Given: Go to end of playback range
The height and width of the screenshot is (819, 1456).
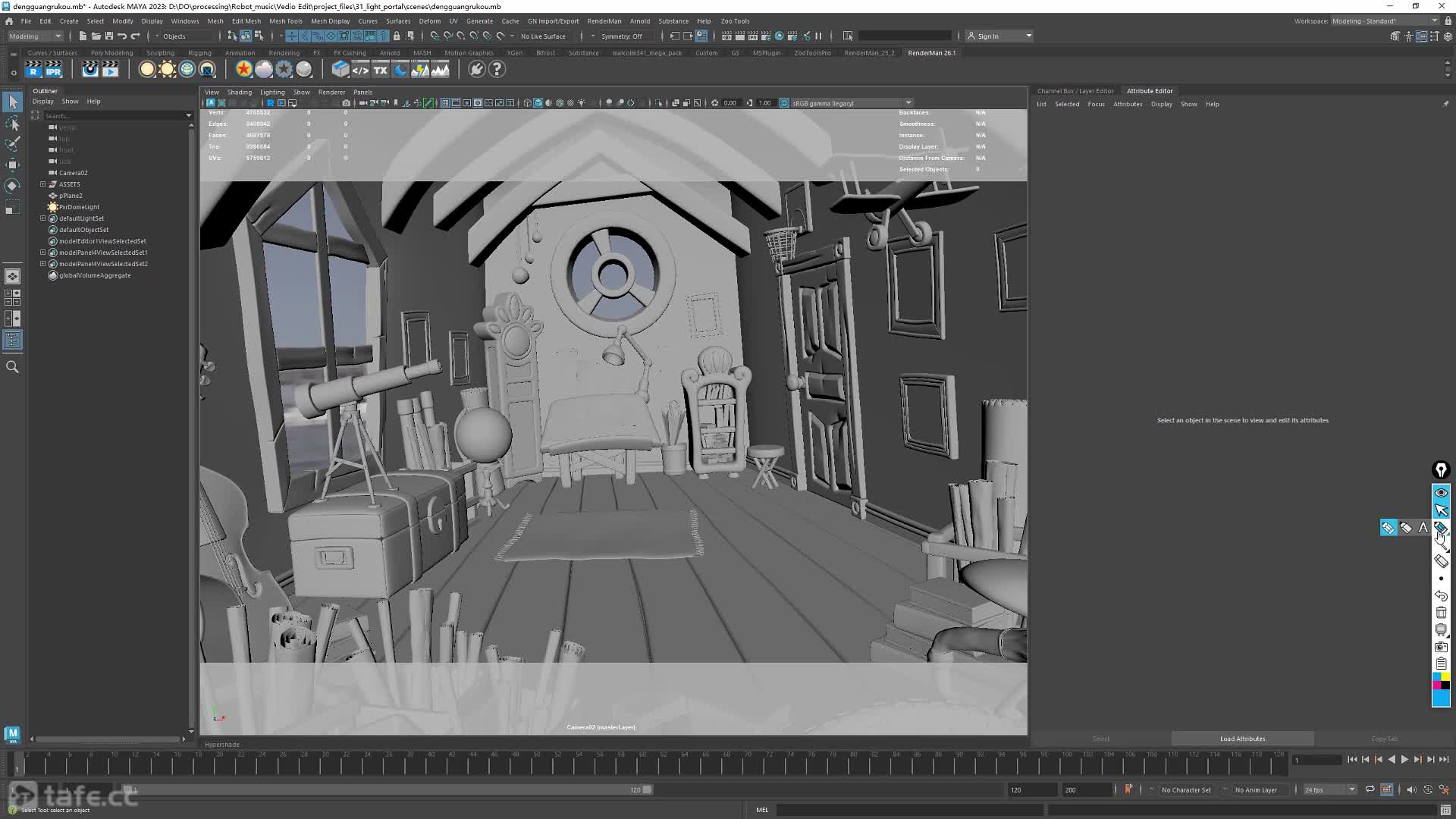Looking at the screenshot, I should 1444,759.
